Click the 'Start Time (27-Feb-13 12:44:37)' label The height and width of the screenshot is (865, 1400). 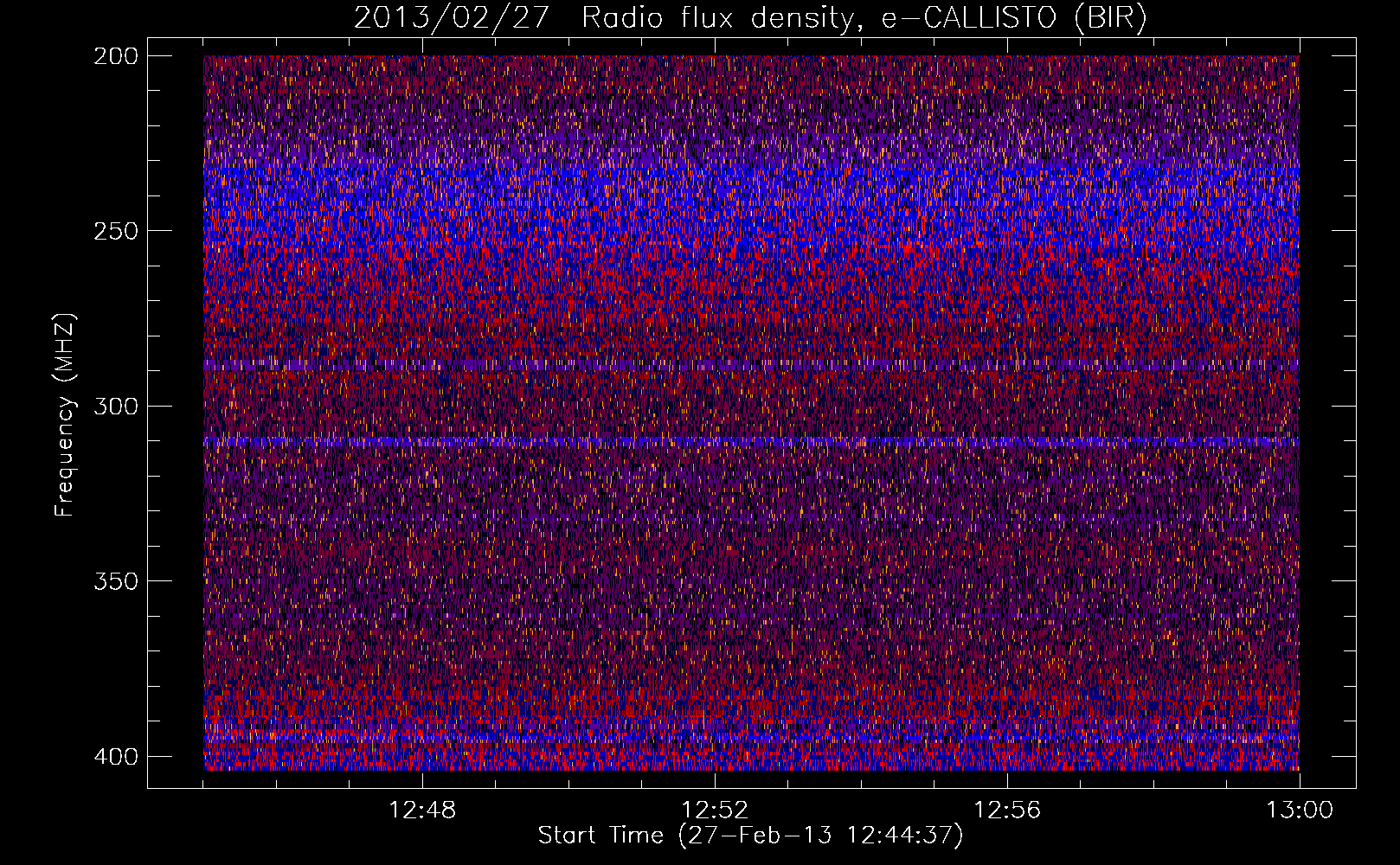point(750,836)
